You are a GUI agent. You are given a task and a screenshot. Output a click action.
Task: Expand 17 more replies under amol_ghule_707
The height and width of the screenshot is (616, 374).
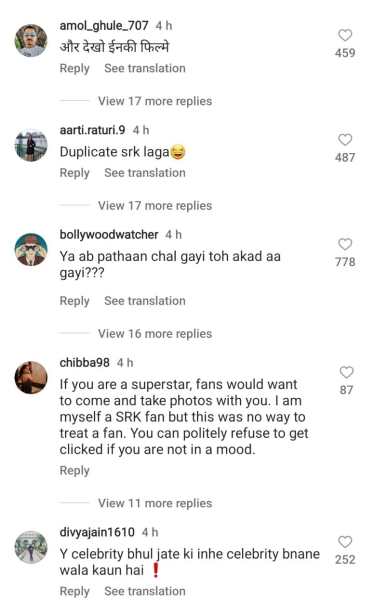[x=155, y=101]
